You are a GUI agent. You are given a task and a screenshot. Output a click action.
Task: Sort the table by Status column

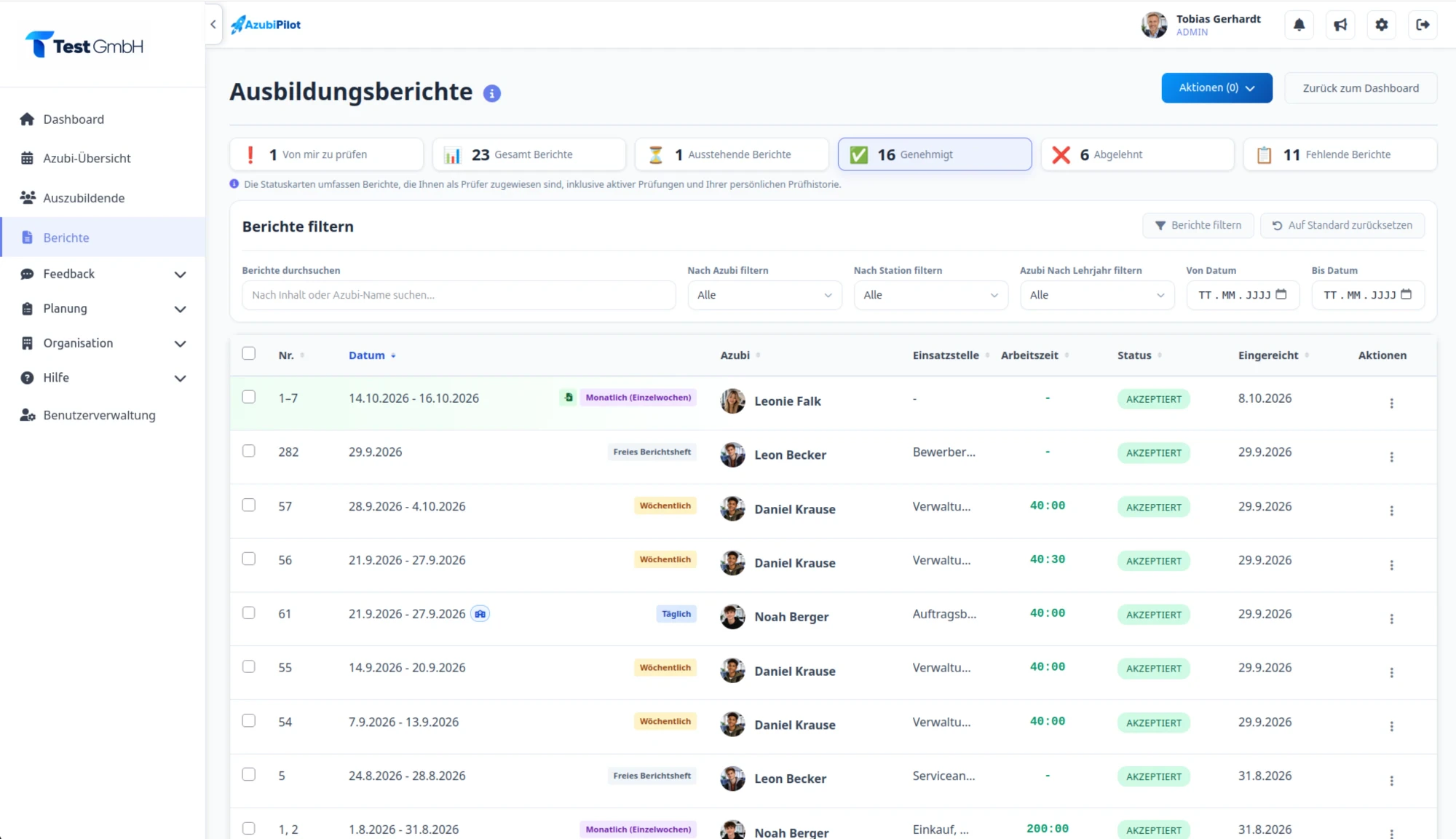(1139, 355)
